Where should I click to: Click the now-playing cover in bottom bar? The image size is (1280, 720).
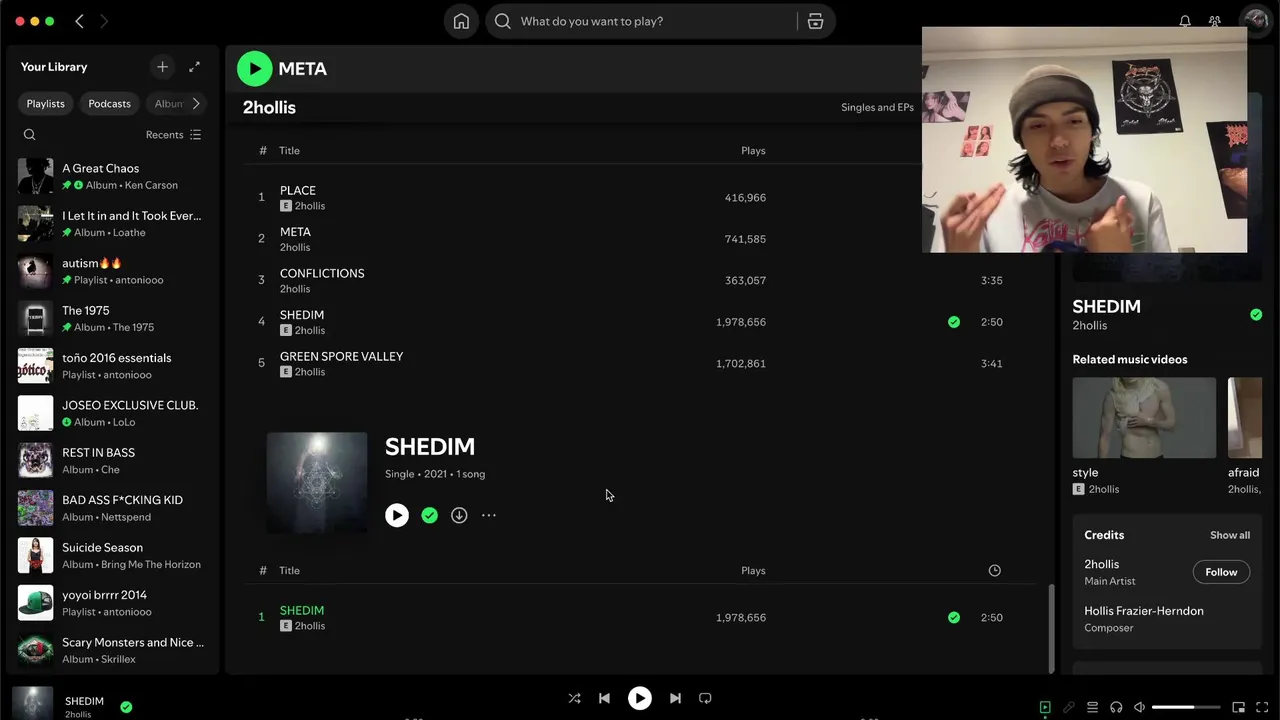pyautogui.click(x=32, y=703)
